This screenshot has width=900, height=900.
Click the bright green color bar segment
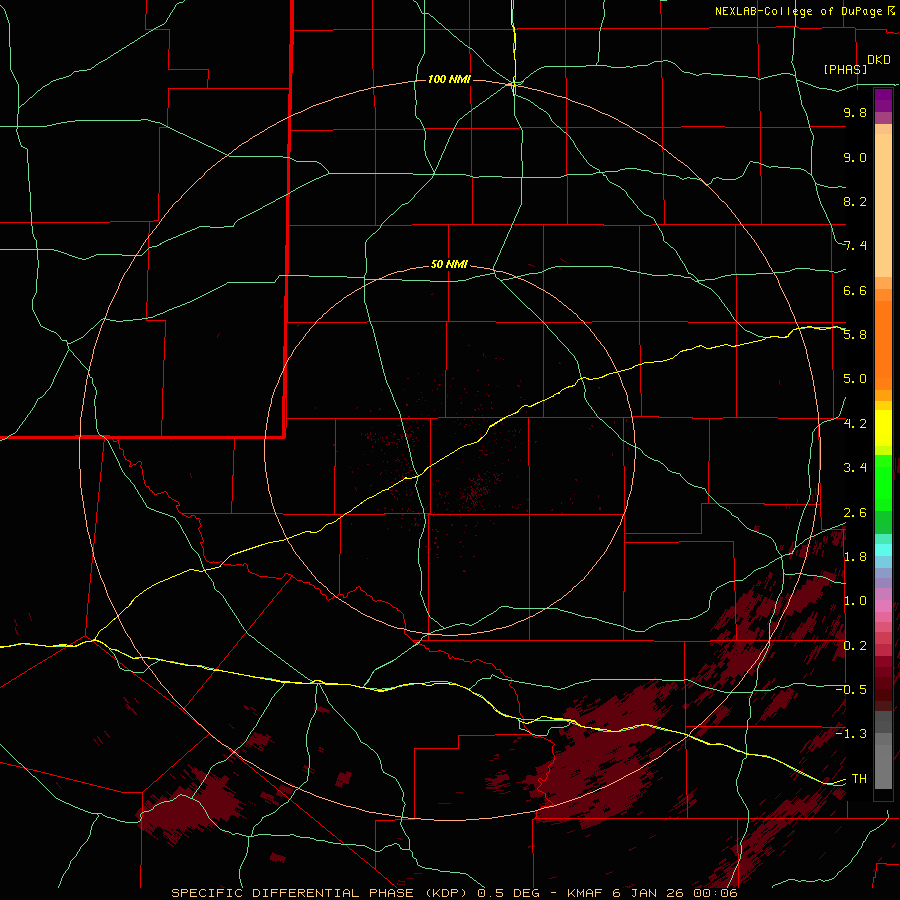click(x=883, y=482)
